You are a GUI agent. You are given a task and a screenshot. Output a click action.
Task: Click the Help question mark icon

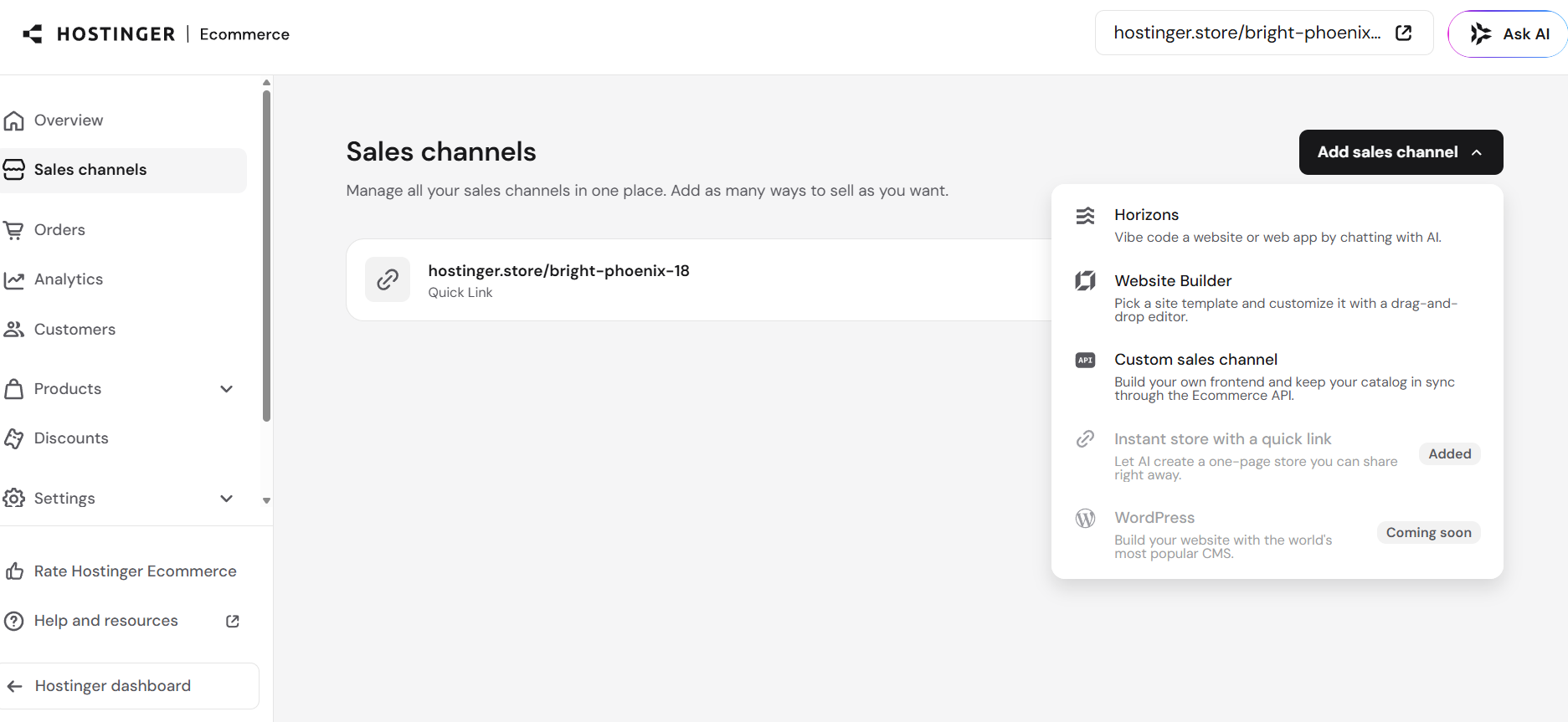coord(13,622)
